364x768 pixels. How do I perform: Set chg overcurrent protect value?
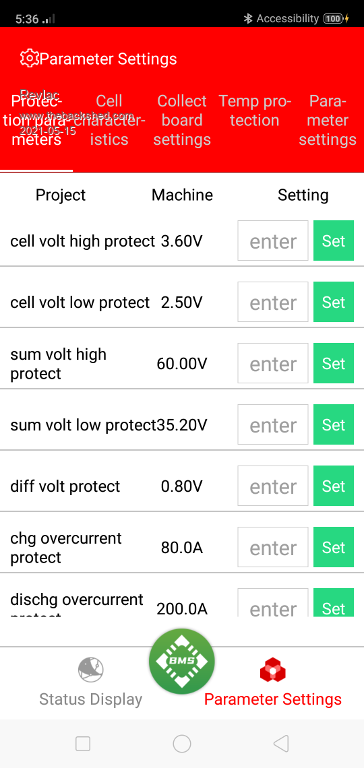point(334,547)
